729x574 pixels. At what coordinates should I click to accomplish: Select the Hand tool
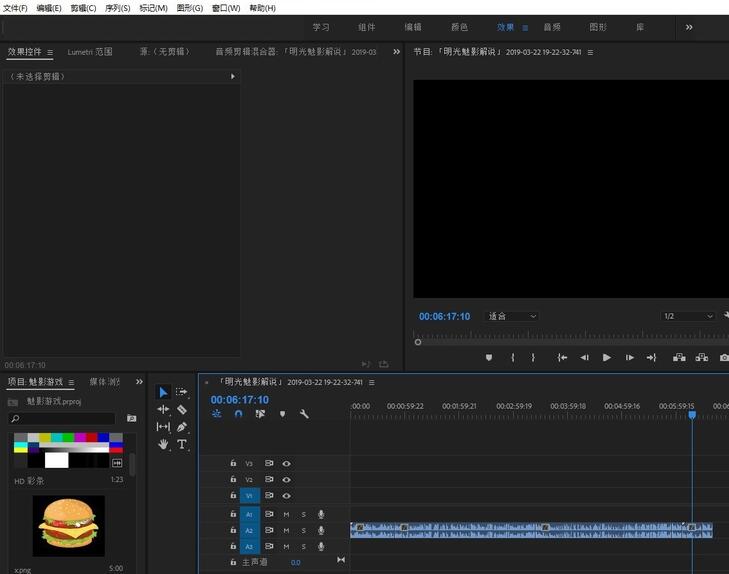[x=163, y=444]
